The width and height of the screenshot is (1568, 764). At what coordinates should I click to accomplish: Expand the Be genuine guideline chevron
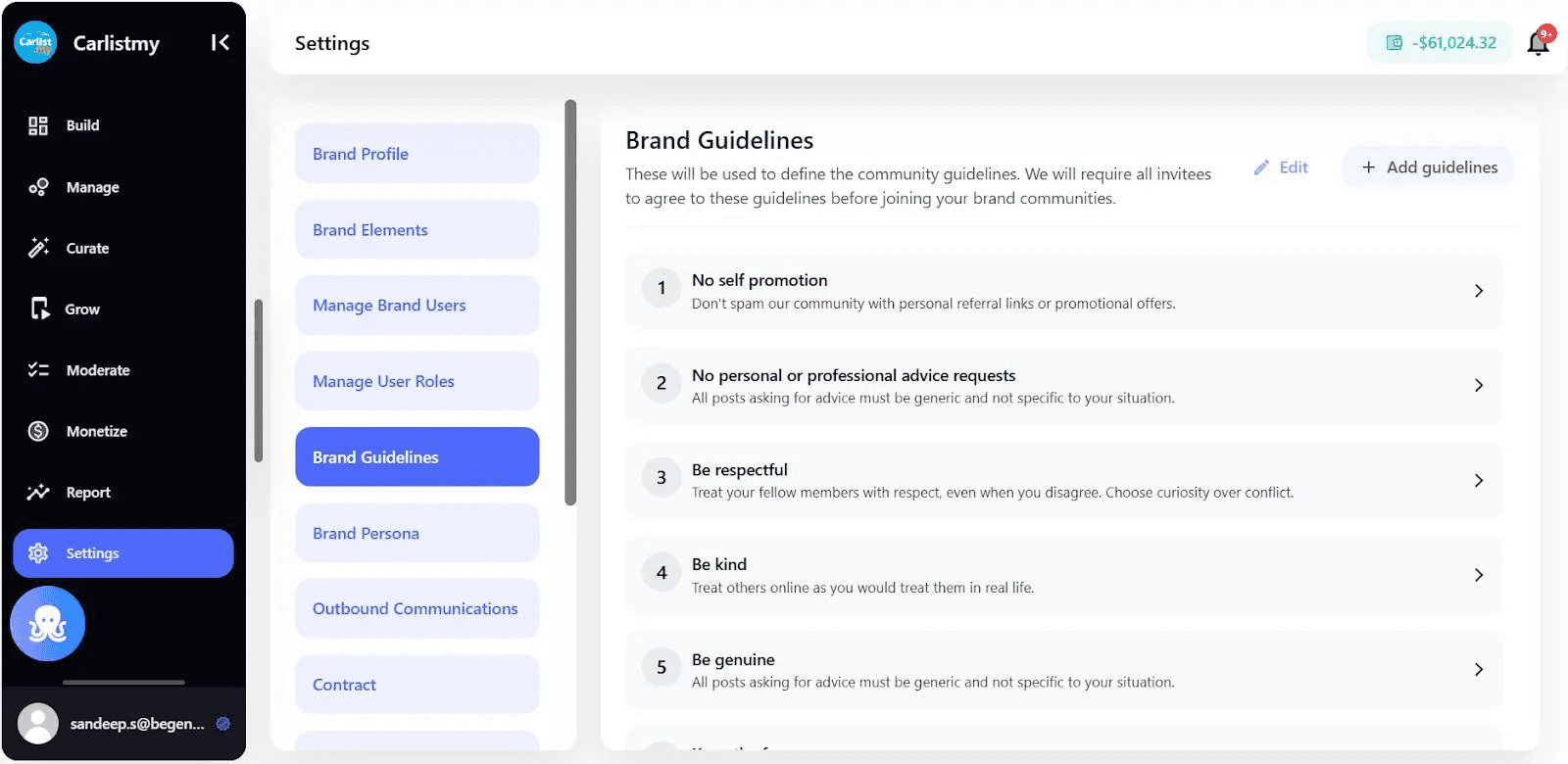point(1479,670)
